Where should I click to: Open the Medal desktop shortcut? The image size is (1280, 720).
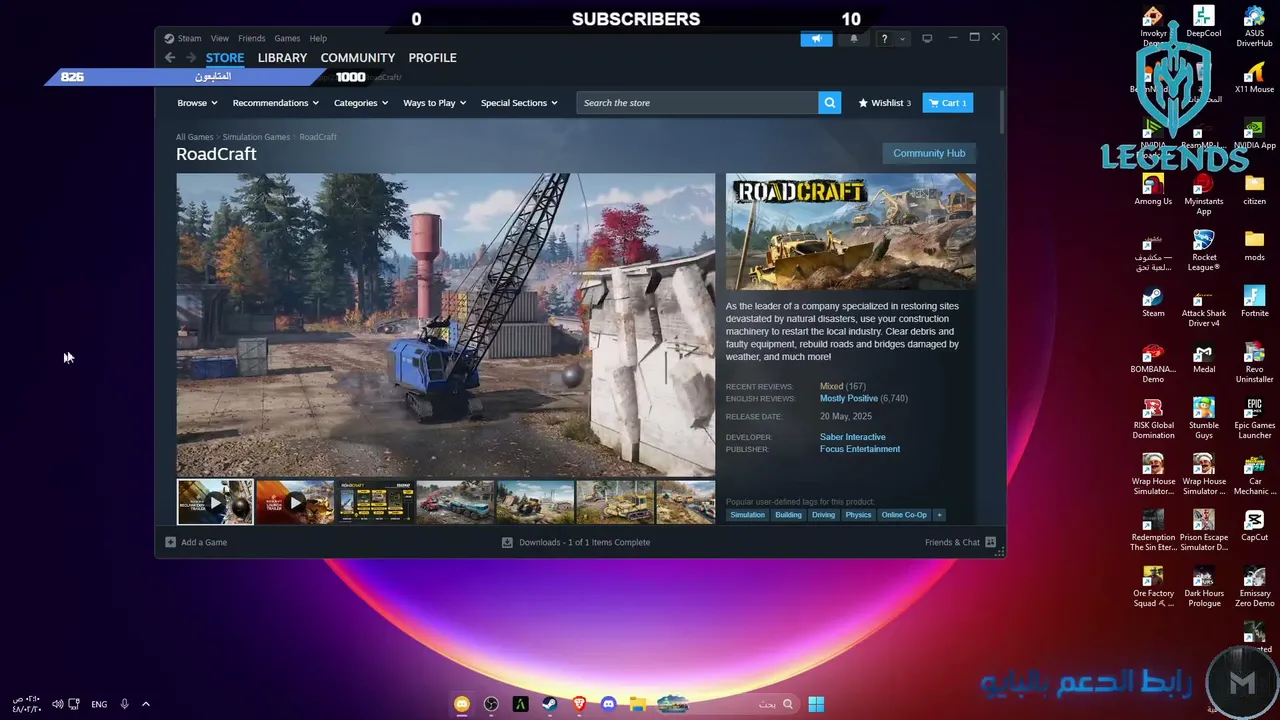(x=1204, y=358)
